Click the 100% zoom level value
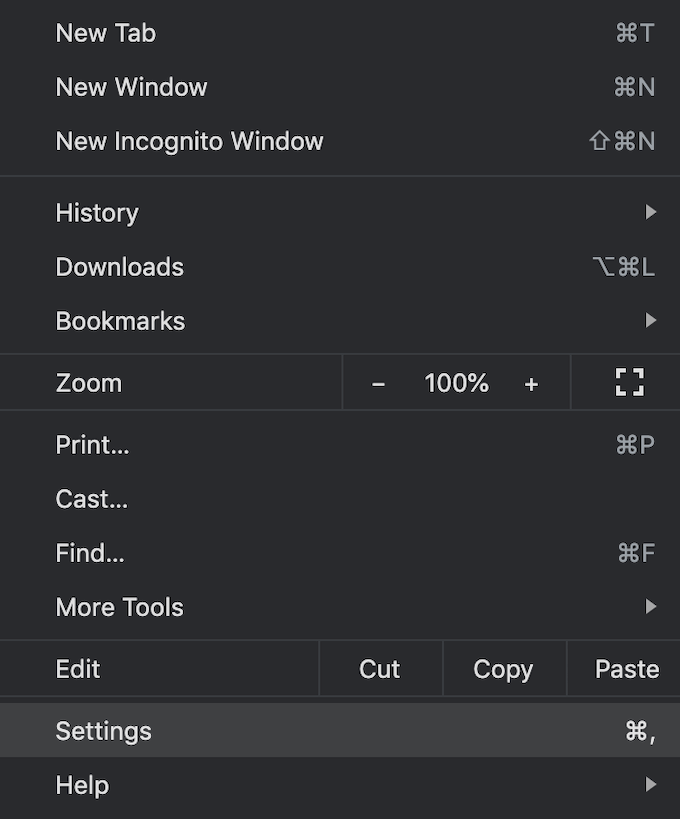Screen dimensions: 680x819 456,383
